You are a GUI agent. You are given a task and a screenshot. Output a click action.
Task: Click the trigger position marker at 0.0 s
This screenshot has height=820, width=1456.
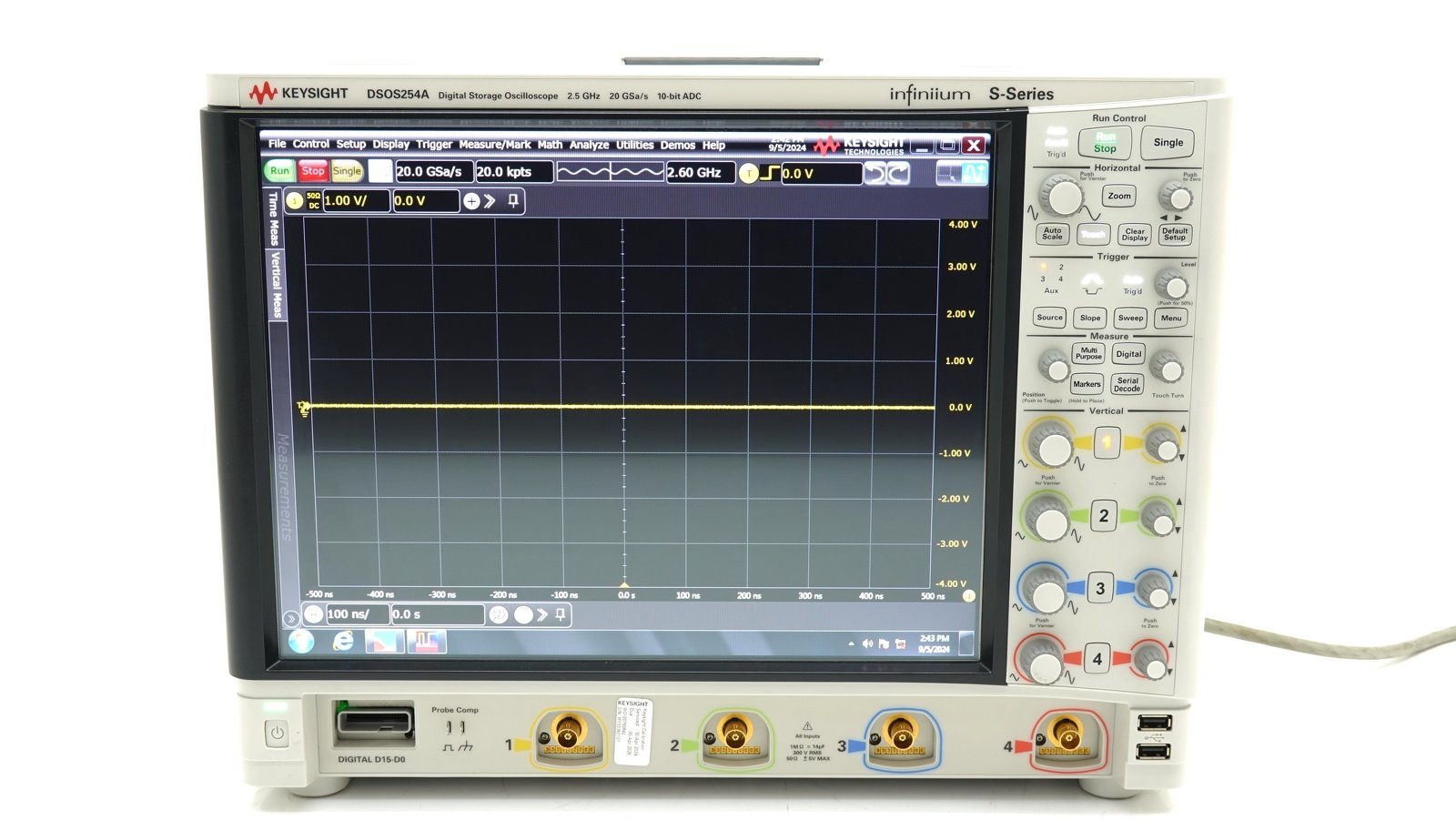coord(624,585)
